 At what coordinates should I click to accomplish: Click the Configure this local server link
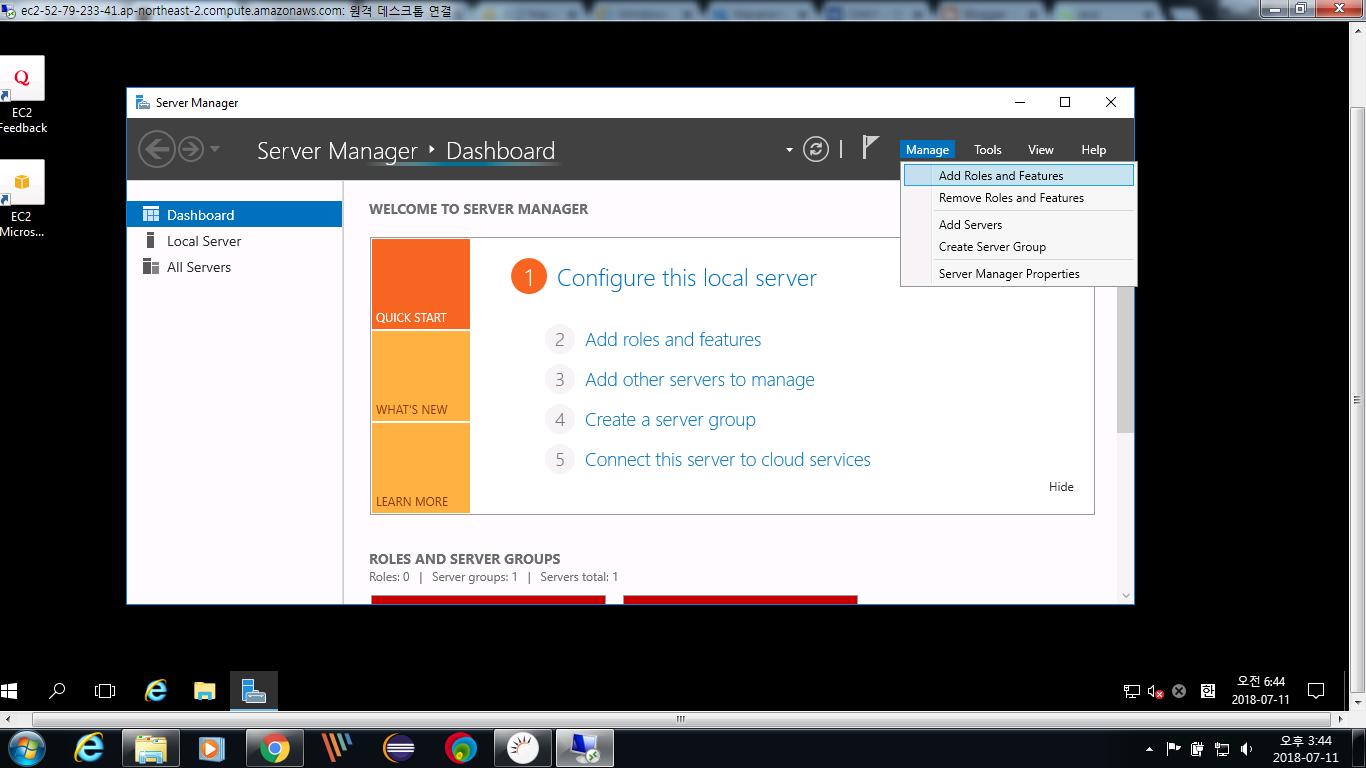click(x=687, y=278)
